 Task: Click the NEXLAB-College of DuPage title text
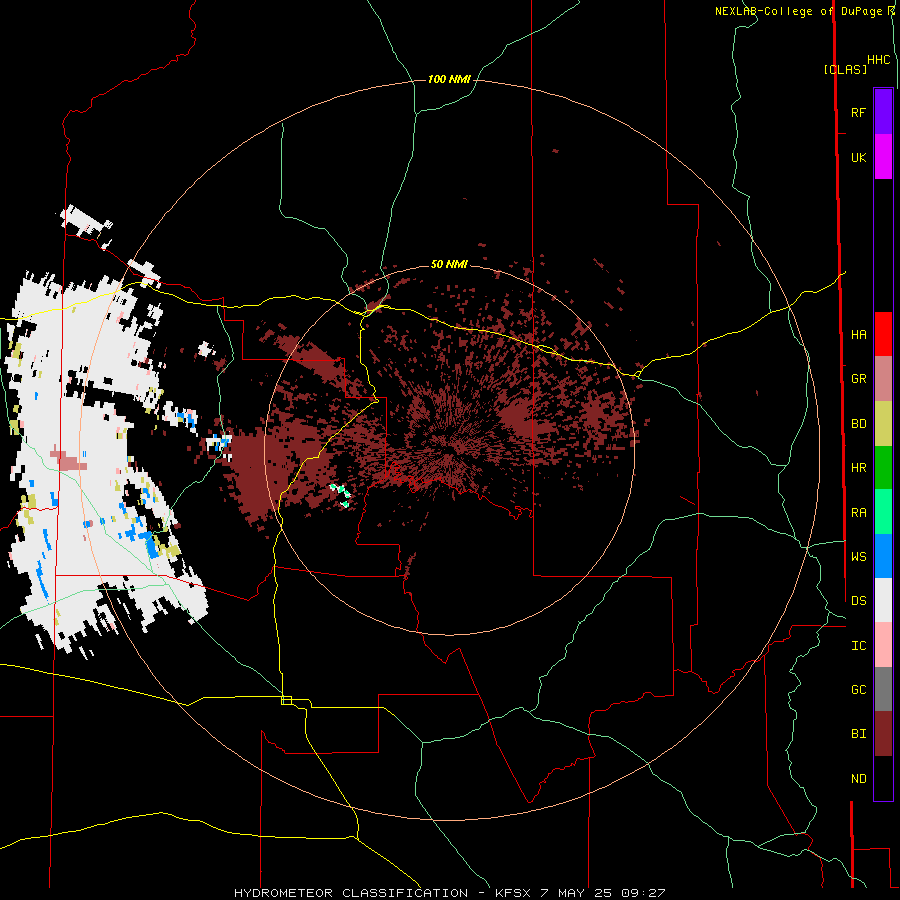800,11
